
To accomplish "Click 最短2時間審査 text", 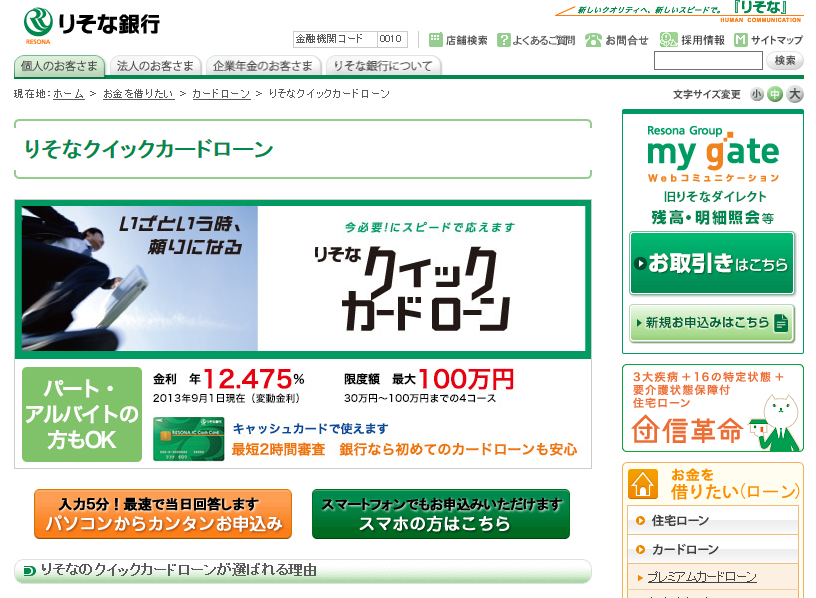I will click(x=278, y=449).
